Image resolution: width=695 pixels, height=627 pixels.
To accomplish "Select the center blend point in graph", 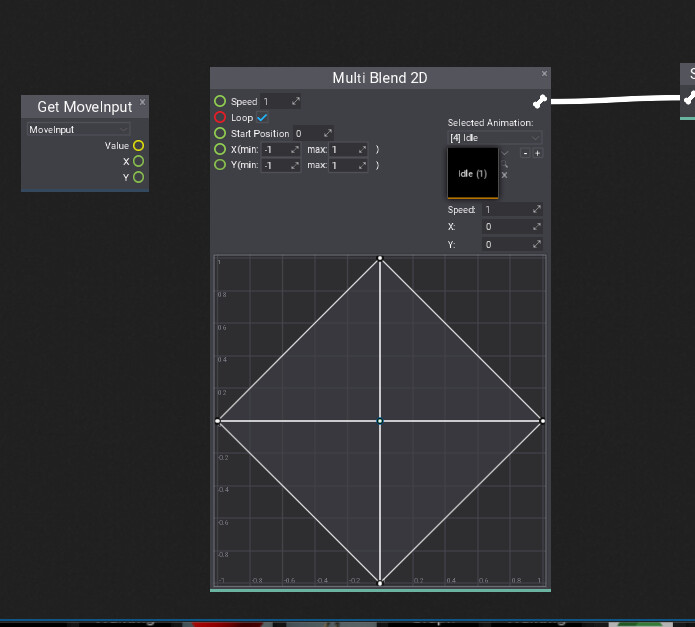I will tap(380, 421).
